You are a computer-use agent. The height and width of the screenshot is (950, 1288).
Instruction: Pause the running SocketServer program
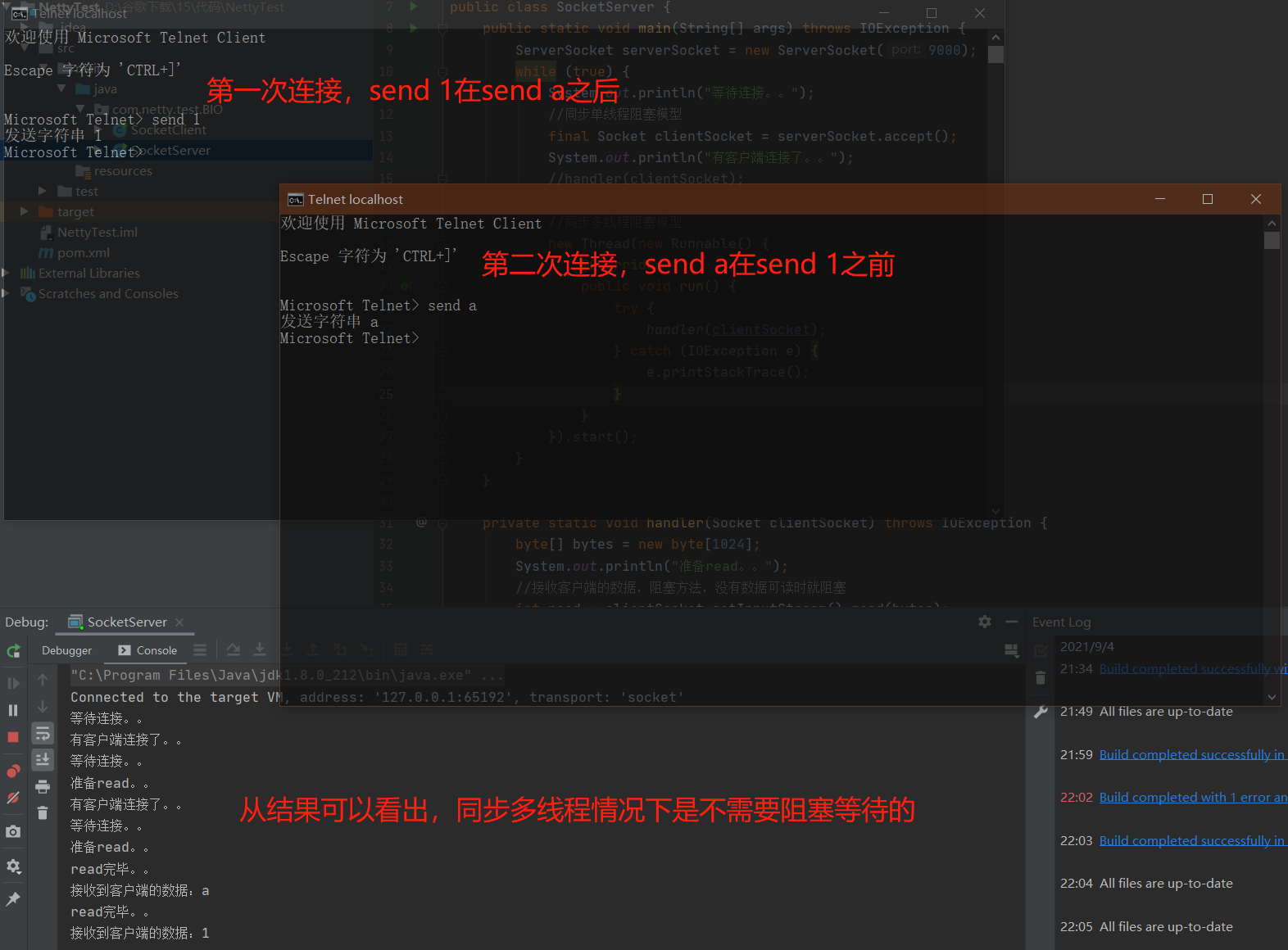13,710
